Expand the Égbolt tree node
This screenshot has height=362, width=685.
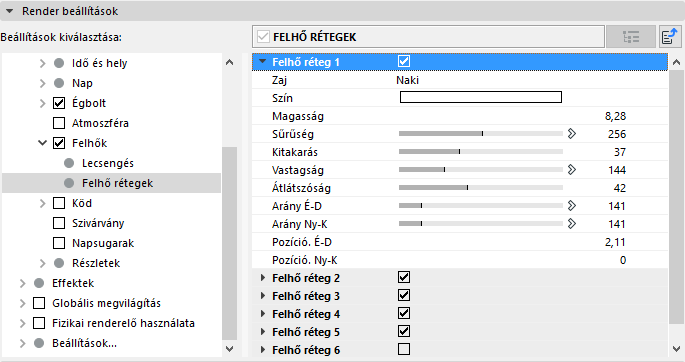(x=42, y=103)
